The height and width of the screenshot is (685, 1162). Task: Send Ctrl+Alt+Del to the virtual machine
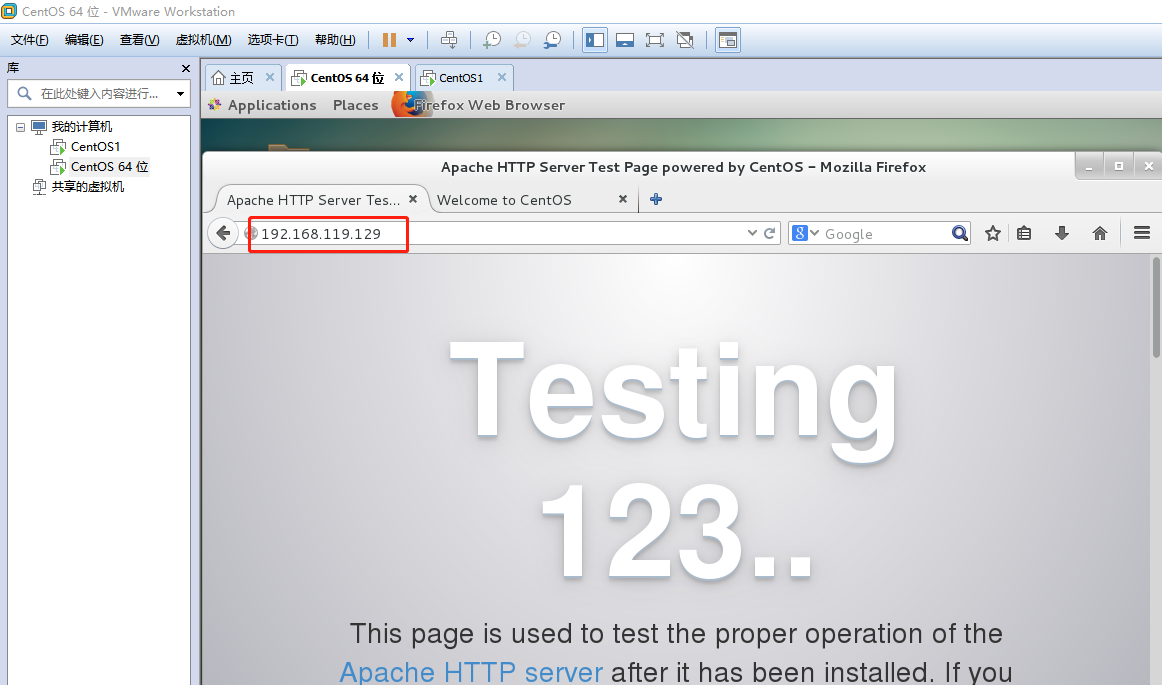point(449,40)
